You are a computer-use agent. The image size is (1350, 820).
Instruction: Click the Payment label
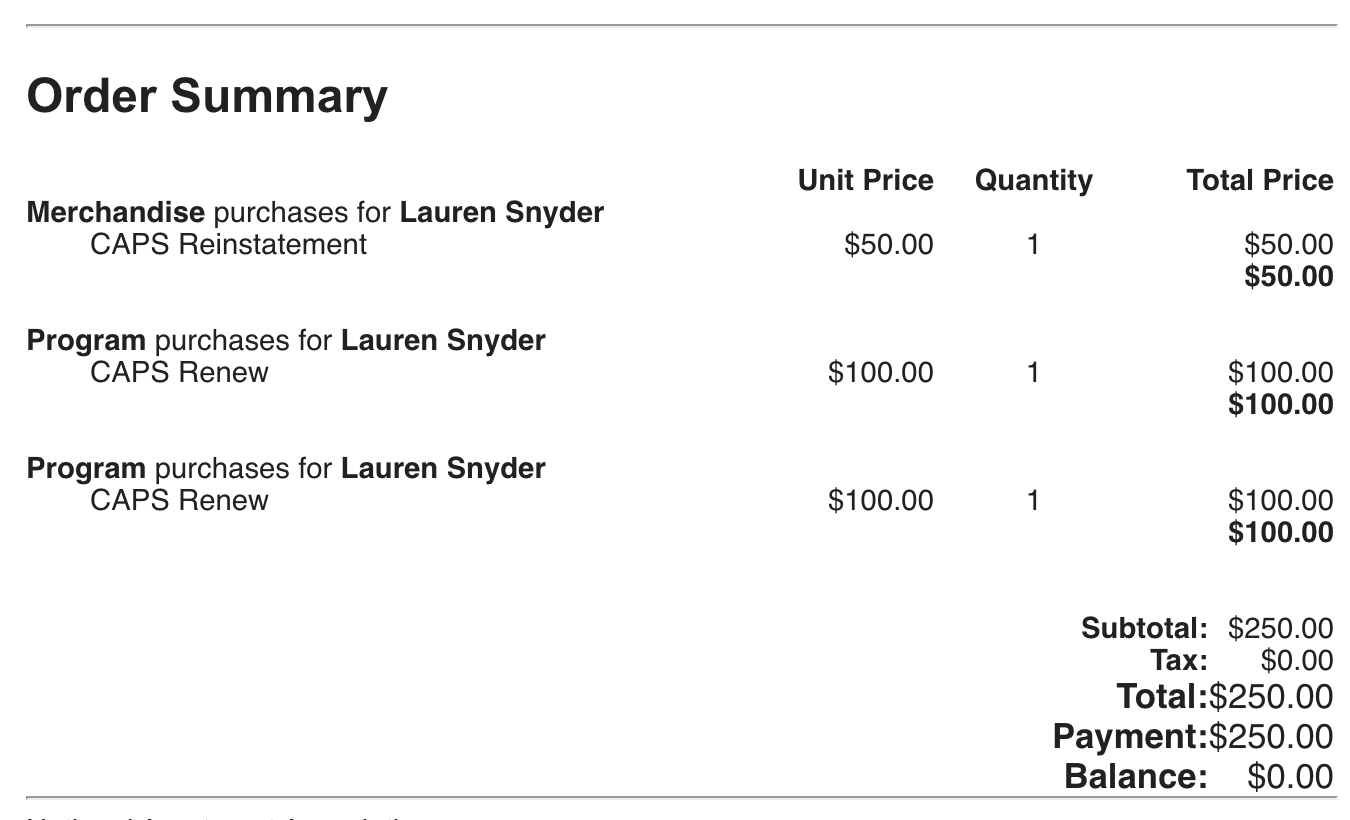click(x=1130, y=736)
